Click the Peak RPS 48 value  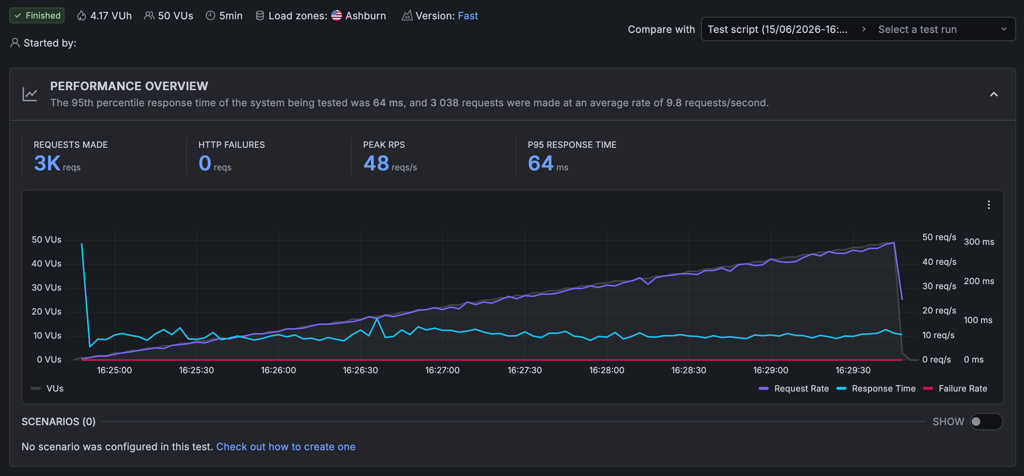(x=376, y=163)
